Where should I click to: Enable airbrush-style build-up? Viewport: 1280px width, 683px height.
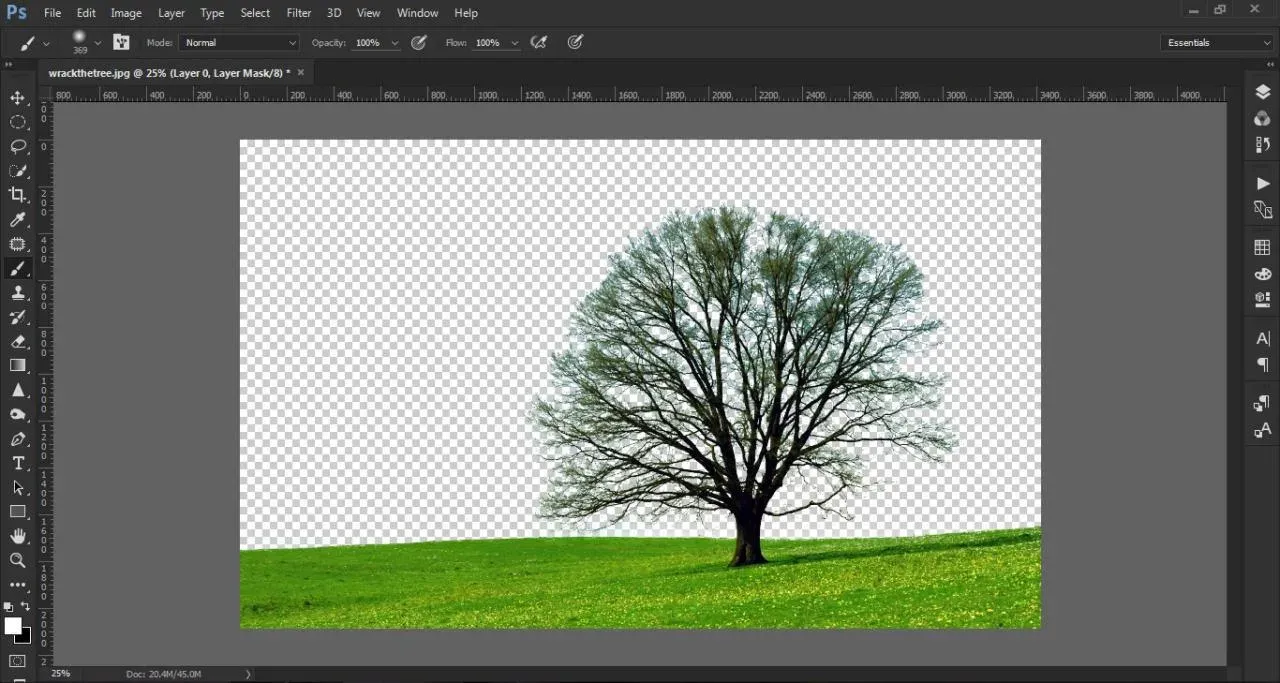click(539, 42)
